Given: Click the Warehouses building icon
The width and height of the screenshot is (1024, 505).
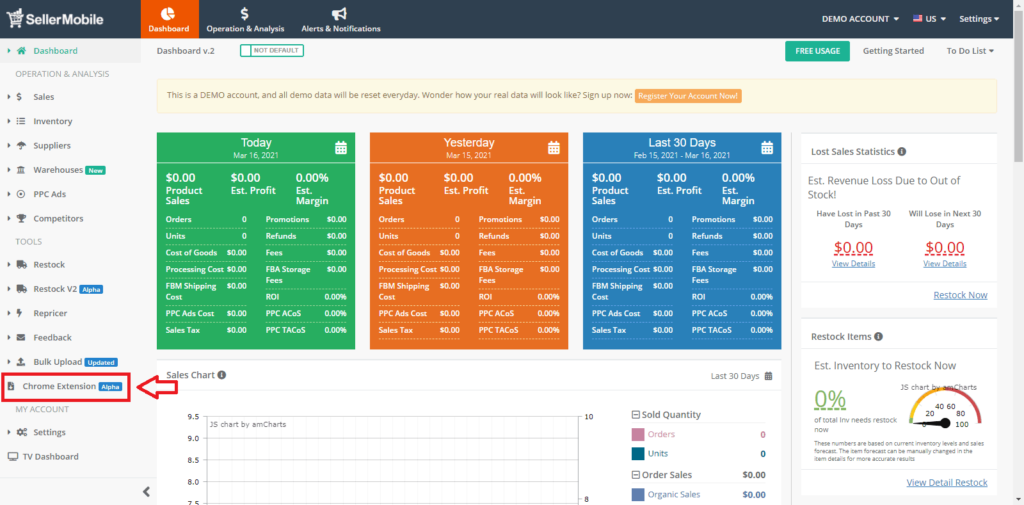Looking at the screenshot, I should pyautogui.click(x=21, y=170).
